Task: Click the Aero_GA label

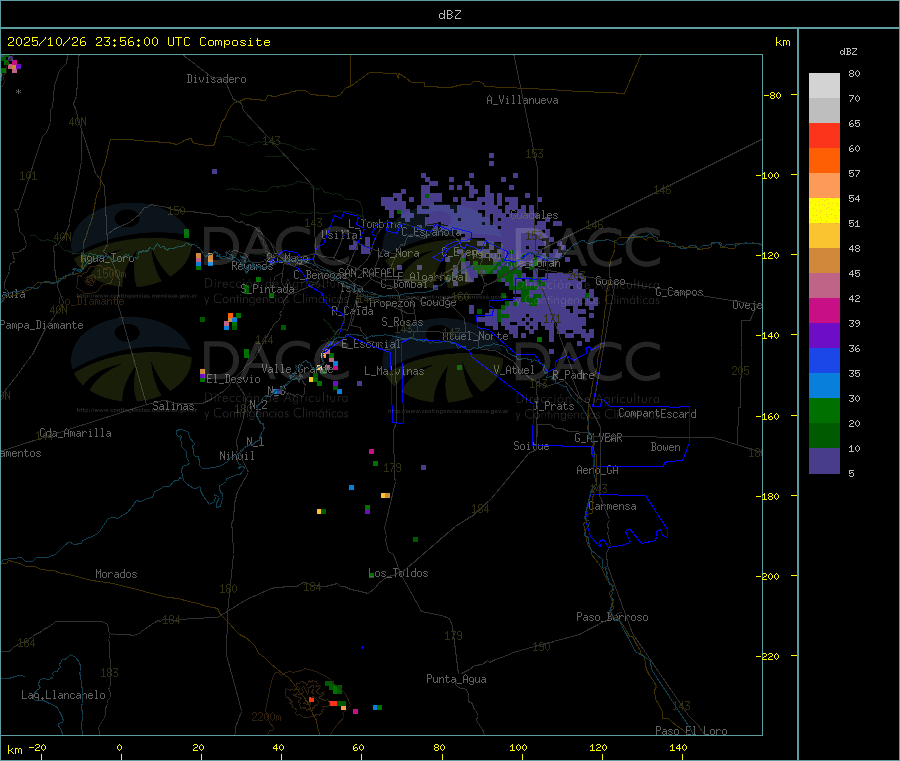Action: pos(597,471)
